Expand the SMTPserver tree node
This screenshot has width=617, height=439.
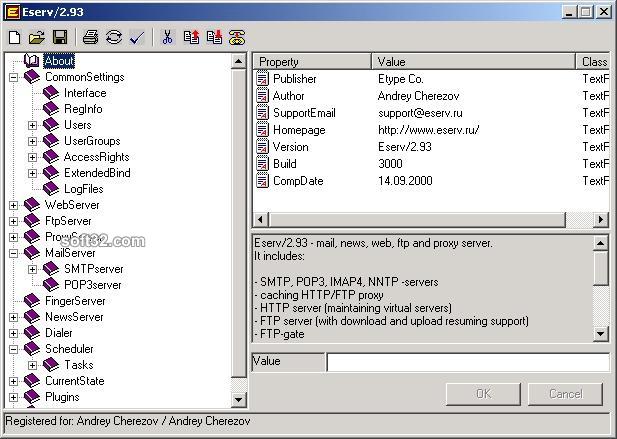[32, 269]
